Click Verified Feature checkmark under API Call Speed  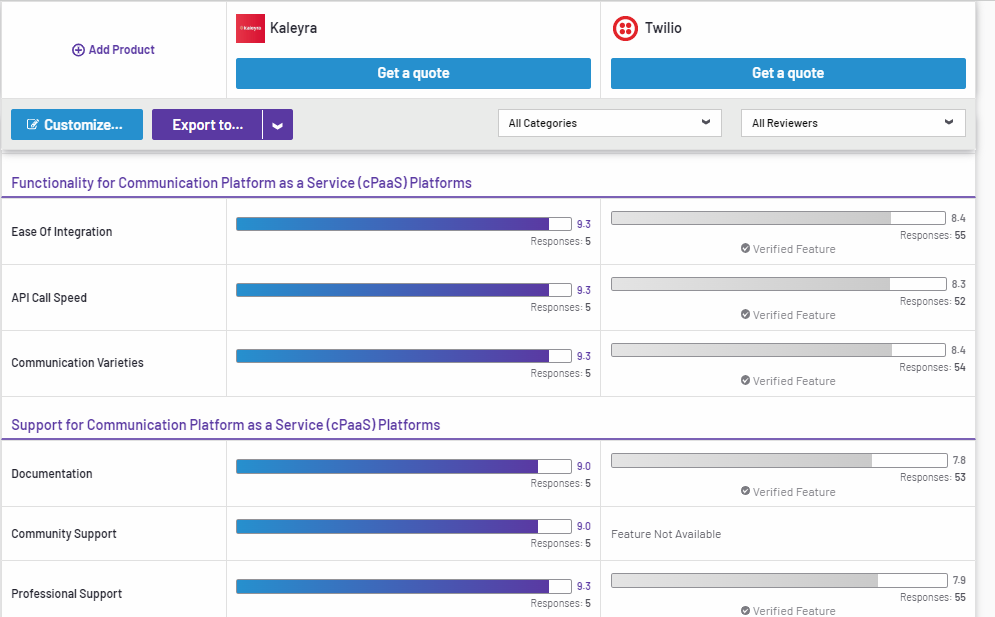point(745,314)
